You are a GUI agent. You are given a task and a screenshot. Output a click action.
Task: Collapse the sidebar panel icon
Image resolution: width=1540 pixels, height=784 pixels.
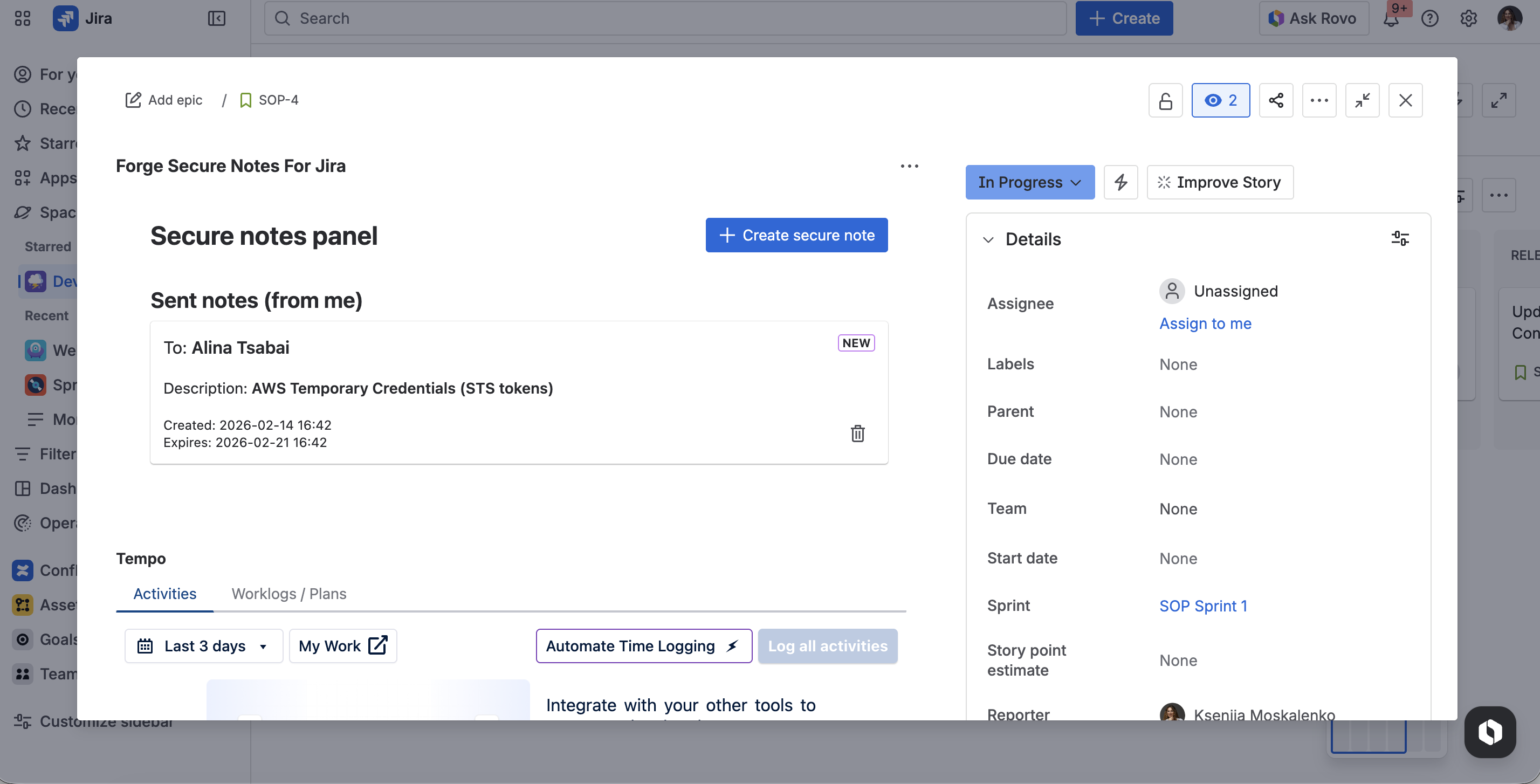click(216, 18)
